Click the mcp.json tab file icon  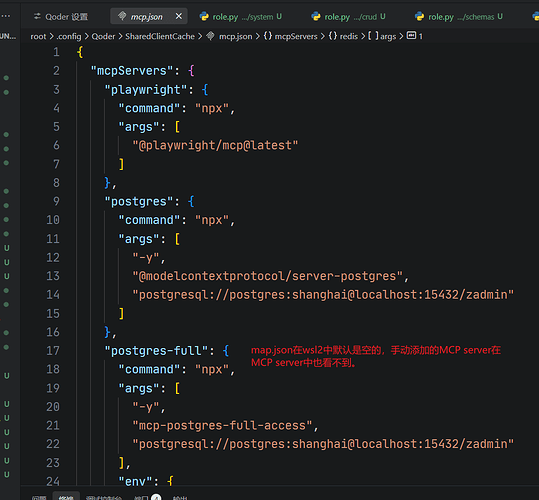coord(122,16)
